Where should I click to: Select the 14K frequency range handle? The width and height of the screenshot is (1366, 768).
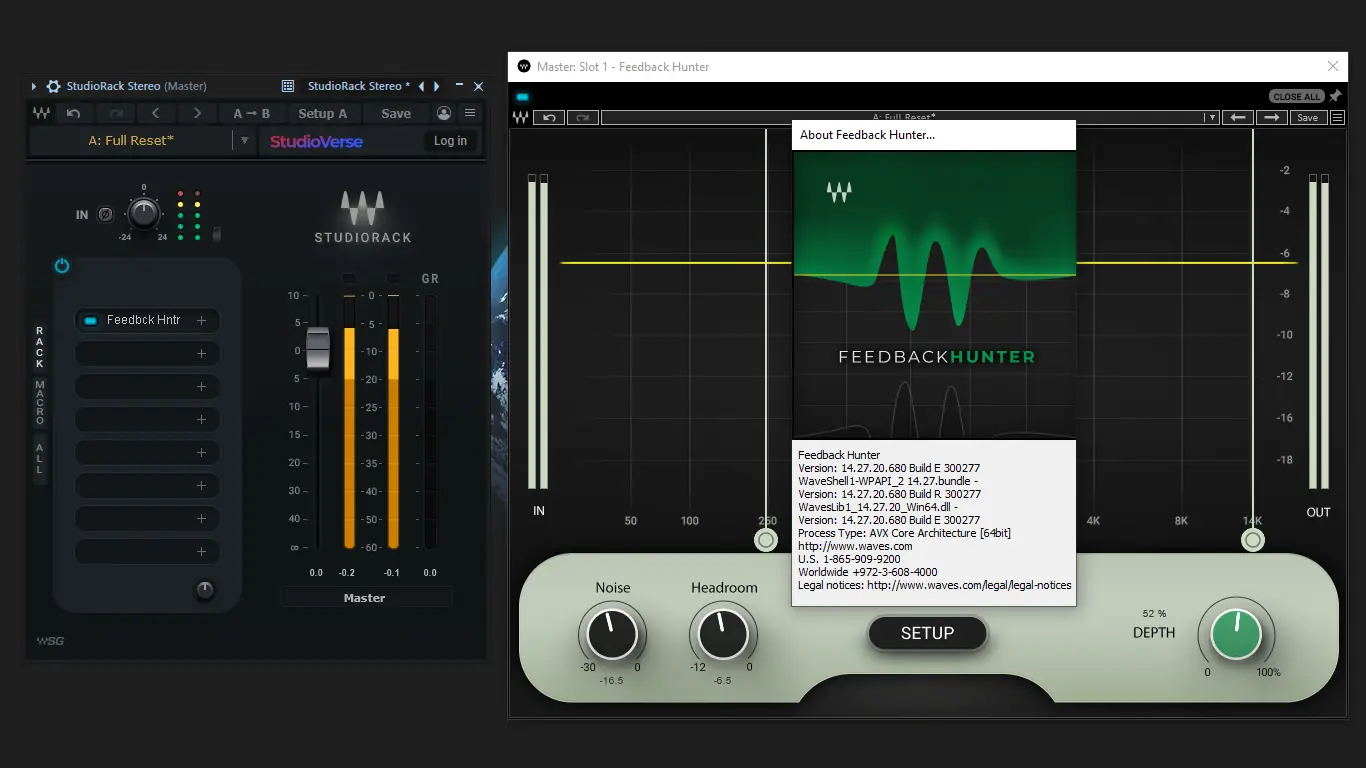(x=1253, y=540)
